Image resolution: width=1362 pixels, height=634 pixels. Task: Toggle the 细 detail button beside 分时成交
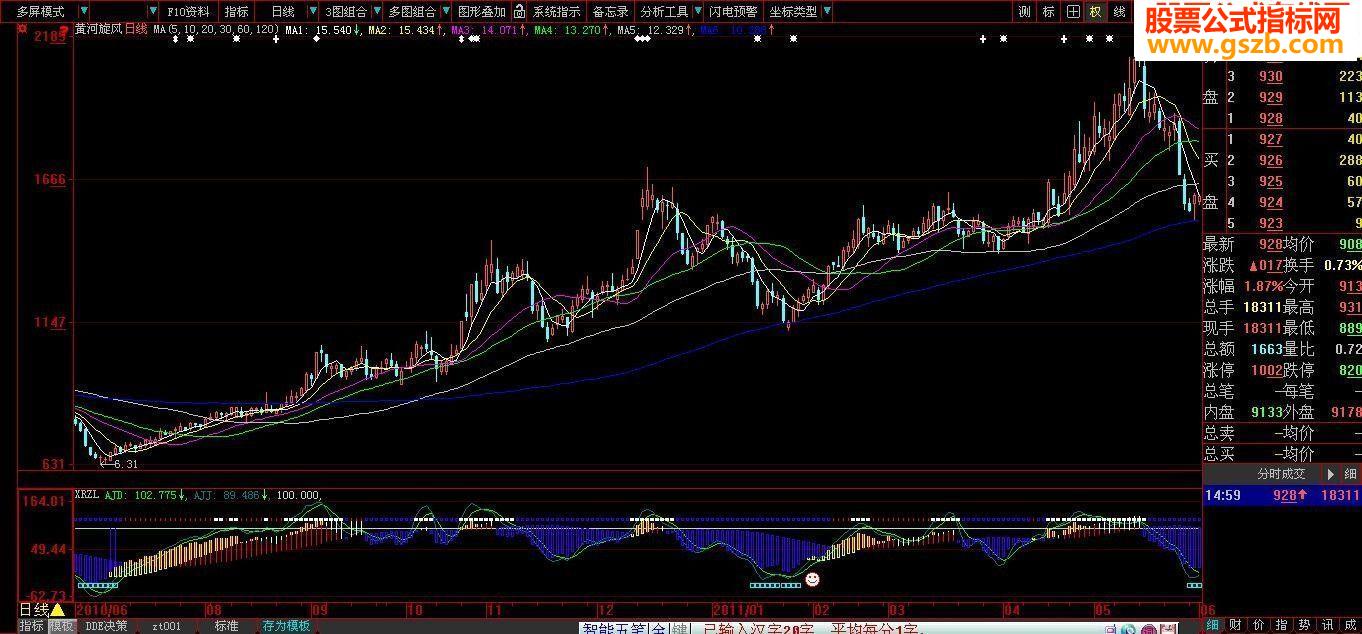click(x=1350, y=474)
